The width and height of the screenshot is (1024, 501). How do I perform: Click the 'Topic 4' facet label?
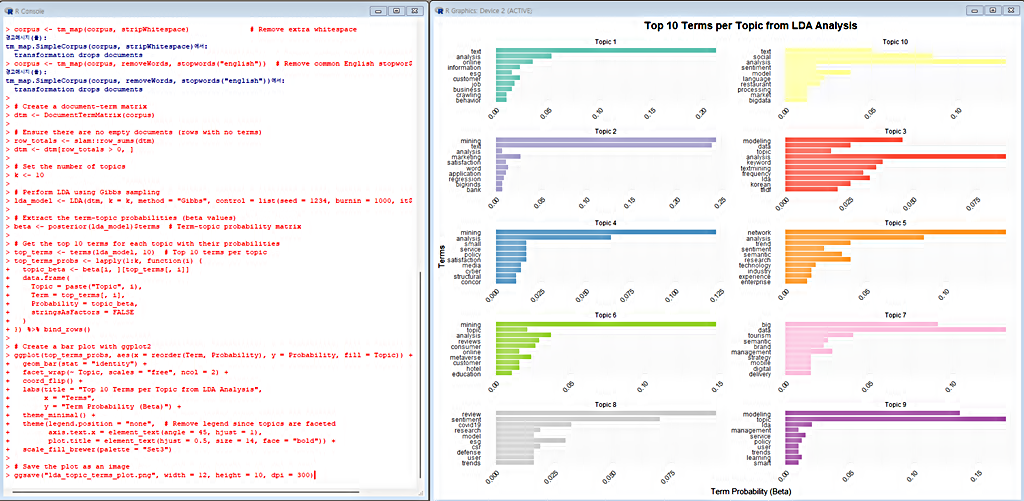point(605,223)
